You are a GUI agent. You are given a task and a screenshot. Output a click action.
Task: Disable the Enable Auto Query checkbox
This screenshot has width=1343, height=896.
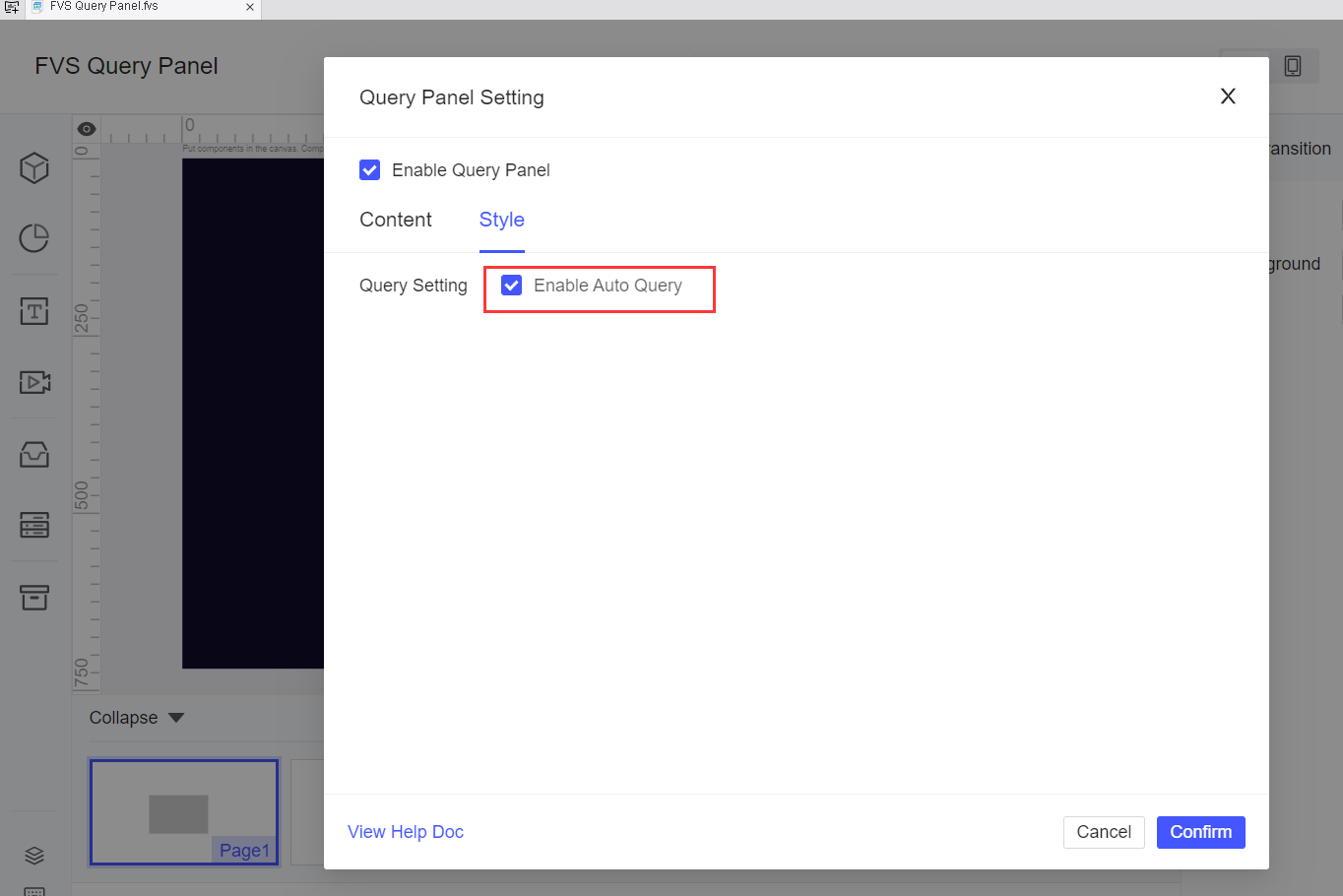[x=511, y=285]
